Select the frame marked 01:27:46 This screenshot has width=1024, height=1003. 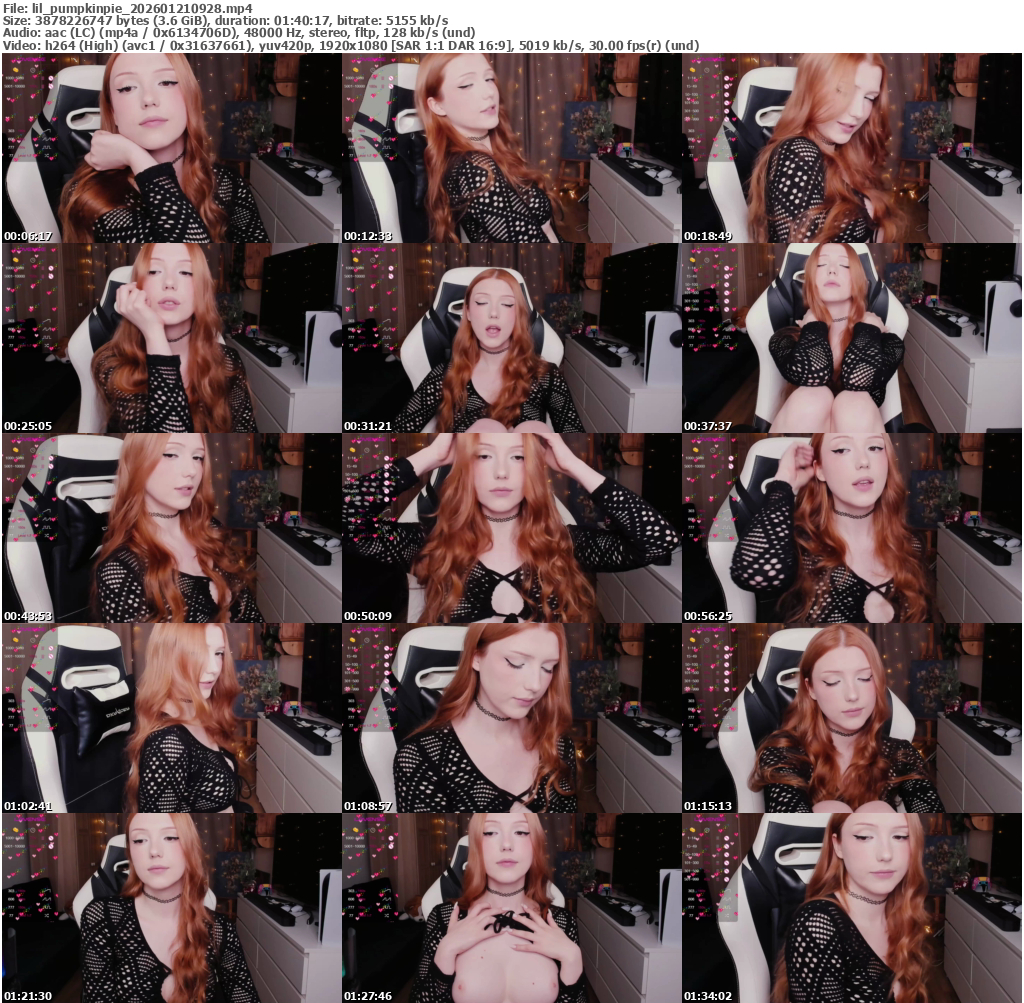click(511, 908)
